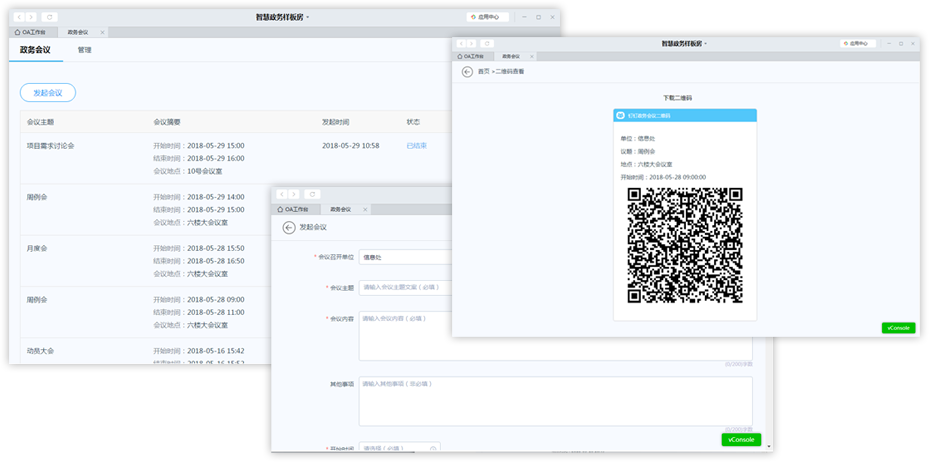Click forward arrow in QR code window toolbar
Screen dimensions: 929x462
point(471,44)
